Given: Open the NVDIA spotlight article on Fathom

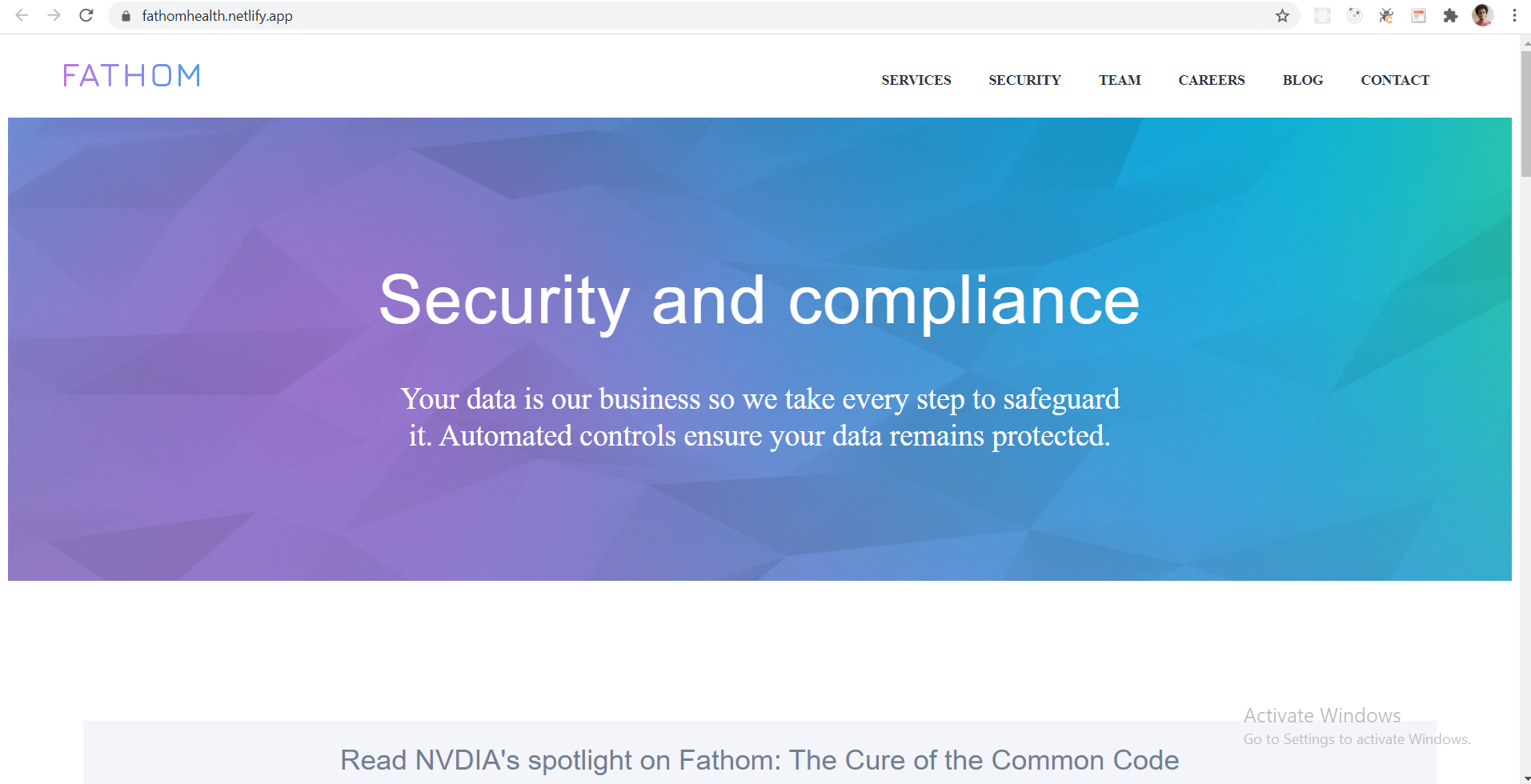Looking at the screenshot, I should tap(759, 758).
